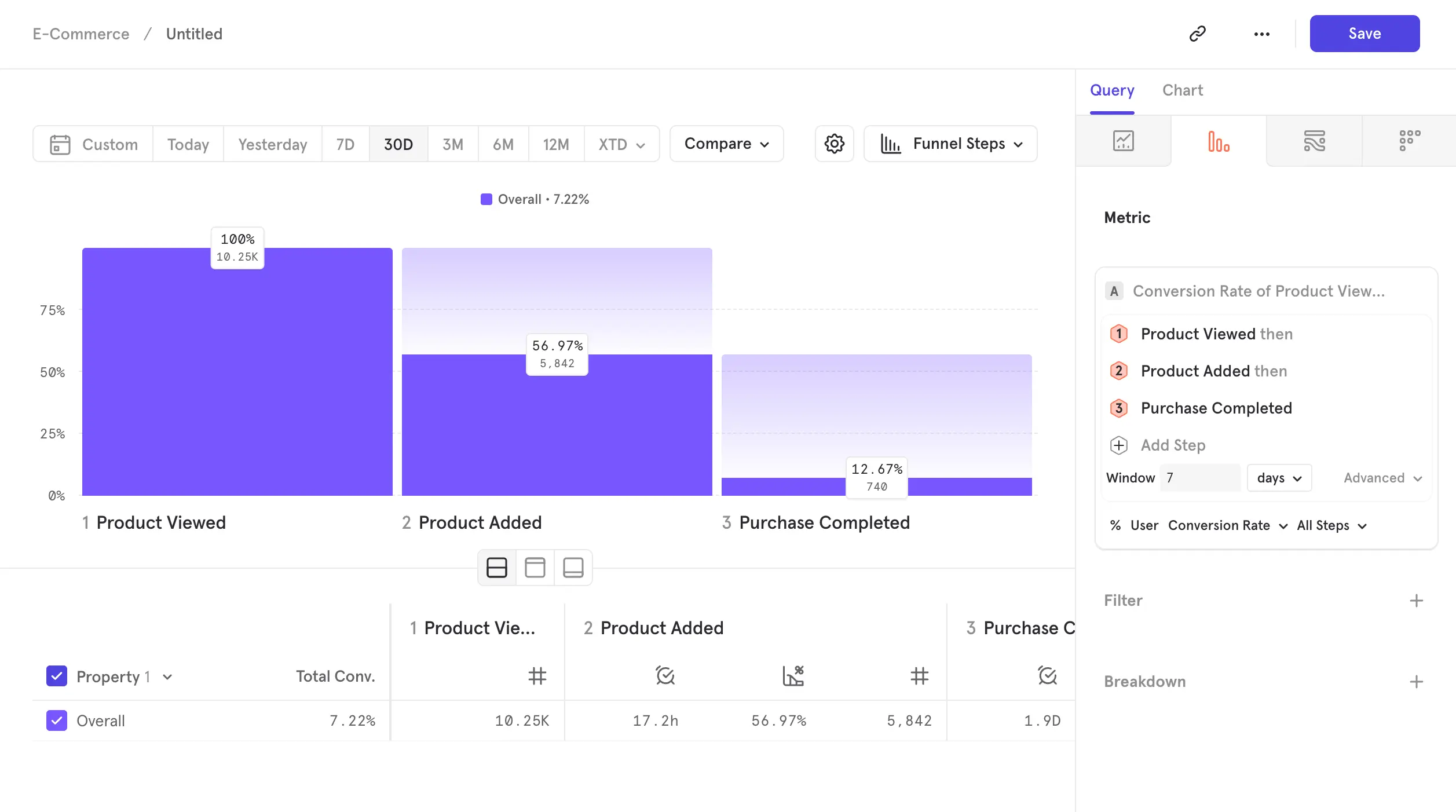Uncheck the Property 1 header checkbox

[56, 676]
